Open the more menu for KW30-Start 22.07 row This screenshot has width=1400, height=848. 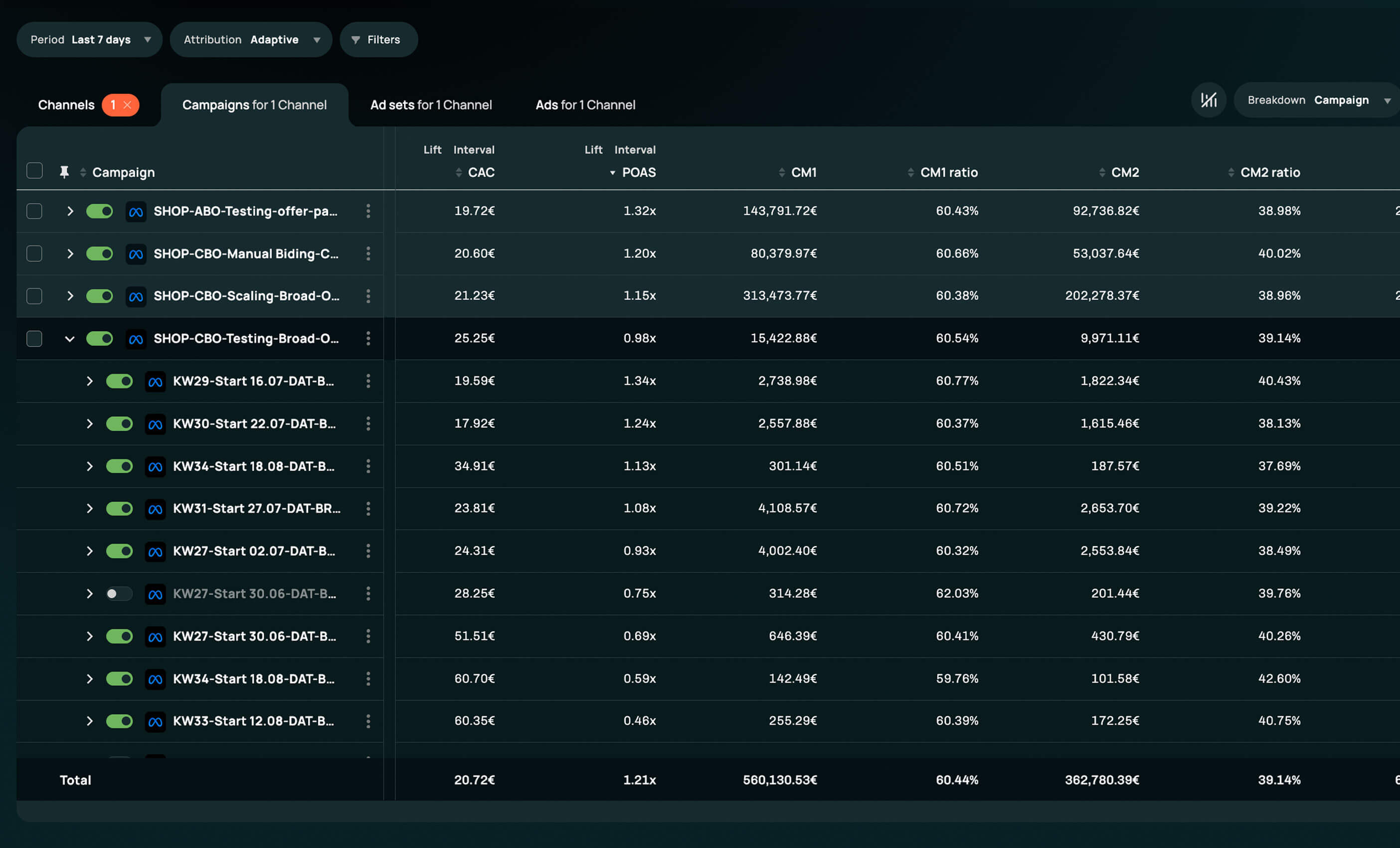(368, 424)
